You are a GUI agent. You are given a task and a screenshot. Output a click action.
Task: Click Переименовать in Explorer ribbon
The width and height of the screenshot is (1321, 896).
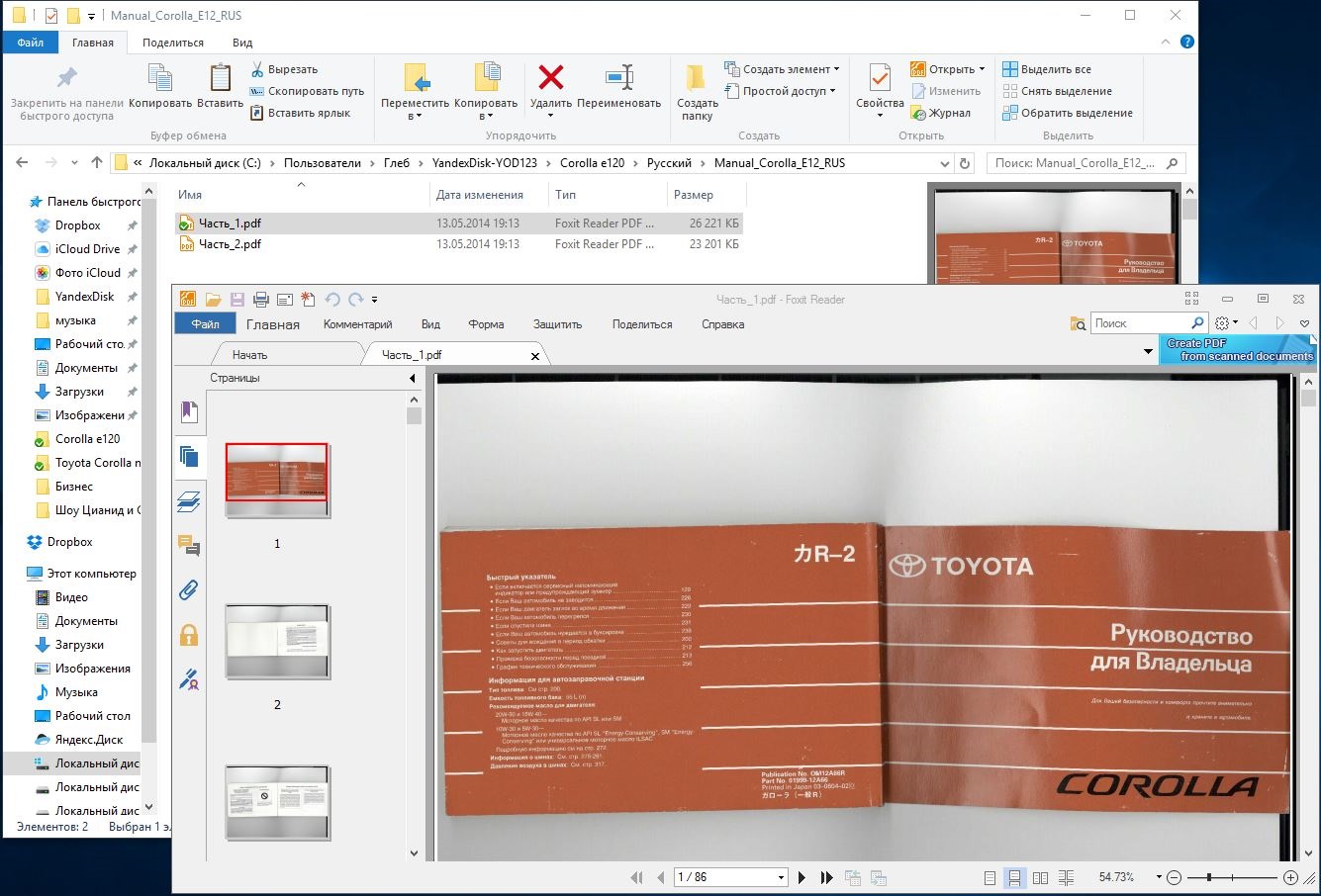pyautogui.click(x=619, y=87)
